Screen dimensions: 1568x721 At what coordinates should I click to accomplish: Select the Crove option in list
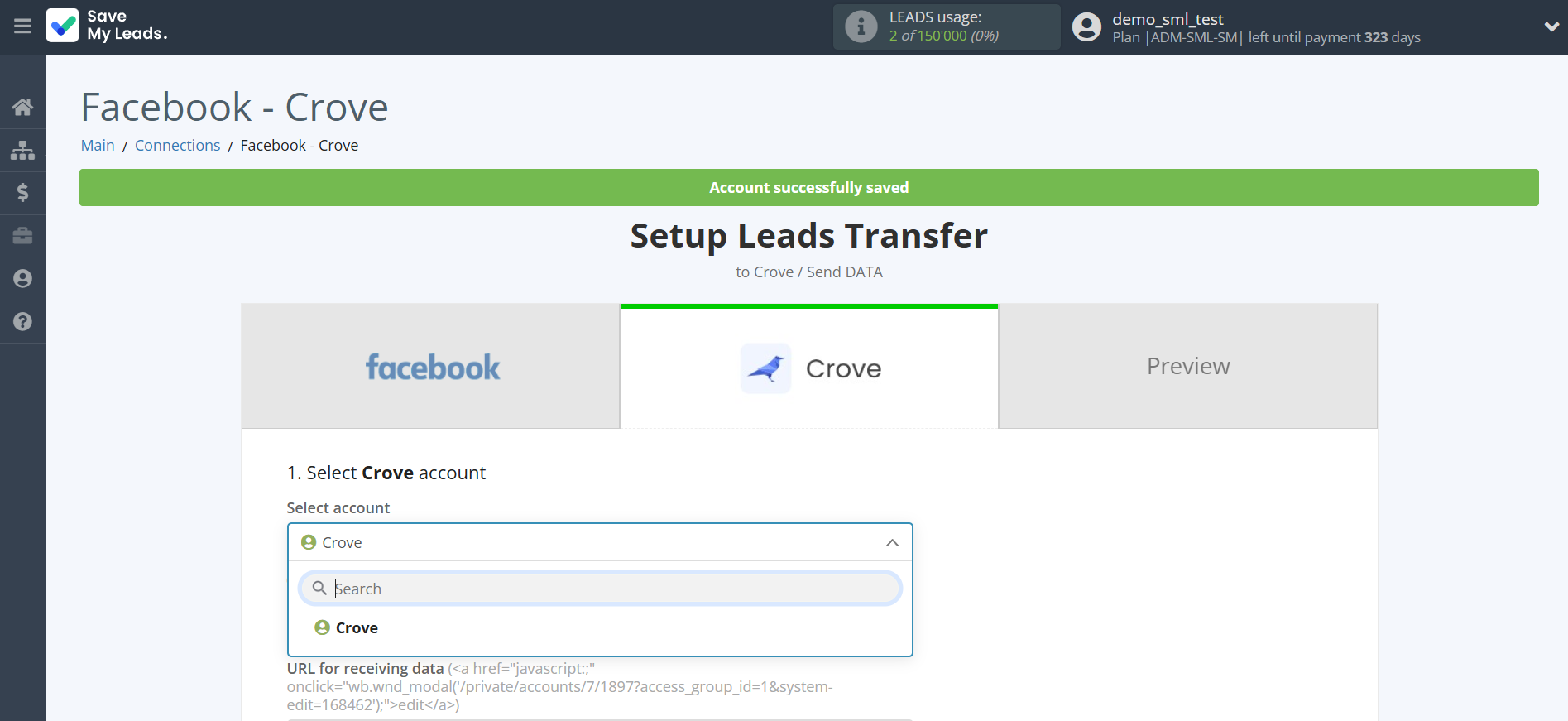600,627
